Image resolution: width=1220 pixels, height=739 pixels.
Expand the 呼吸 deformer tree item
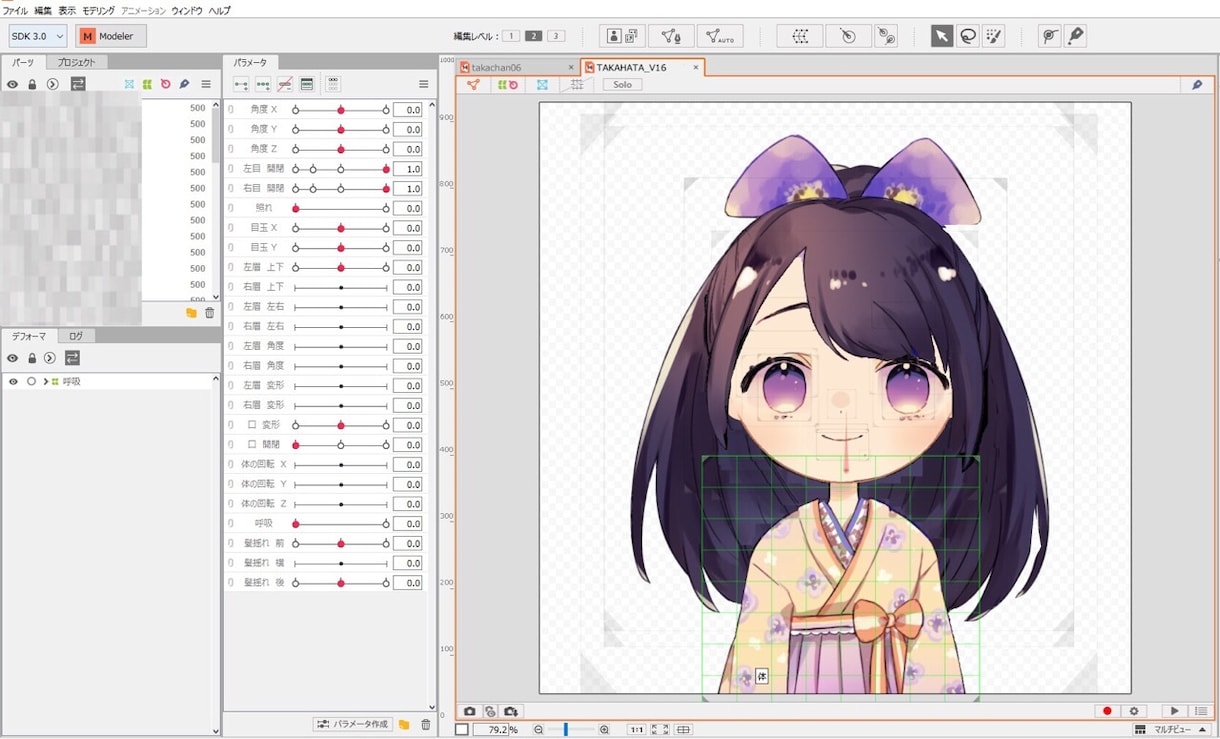coord(45,382)
